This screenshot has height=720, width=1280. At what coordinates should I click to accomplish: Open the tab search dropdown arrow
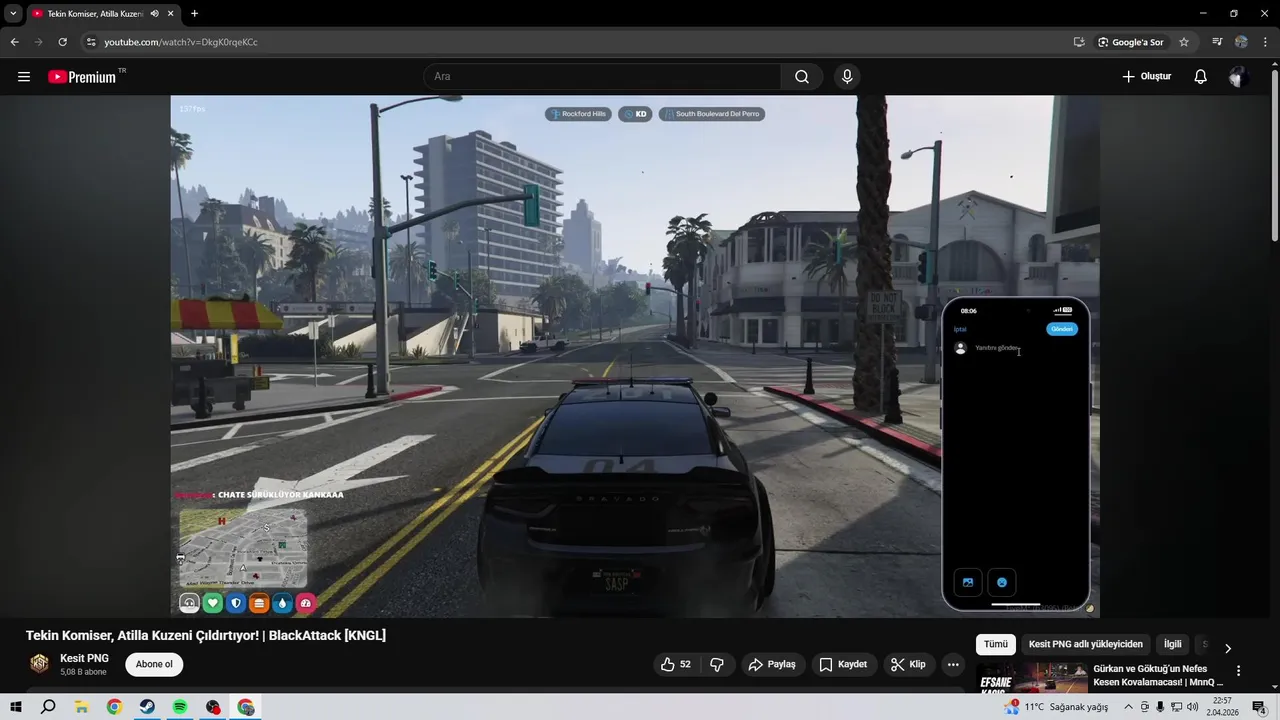[x=13, y=14]
